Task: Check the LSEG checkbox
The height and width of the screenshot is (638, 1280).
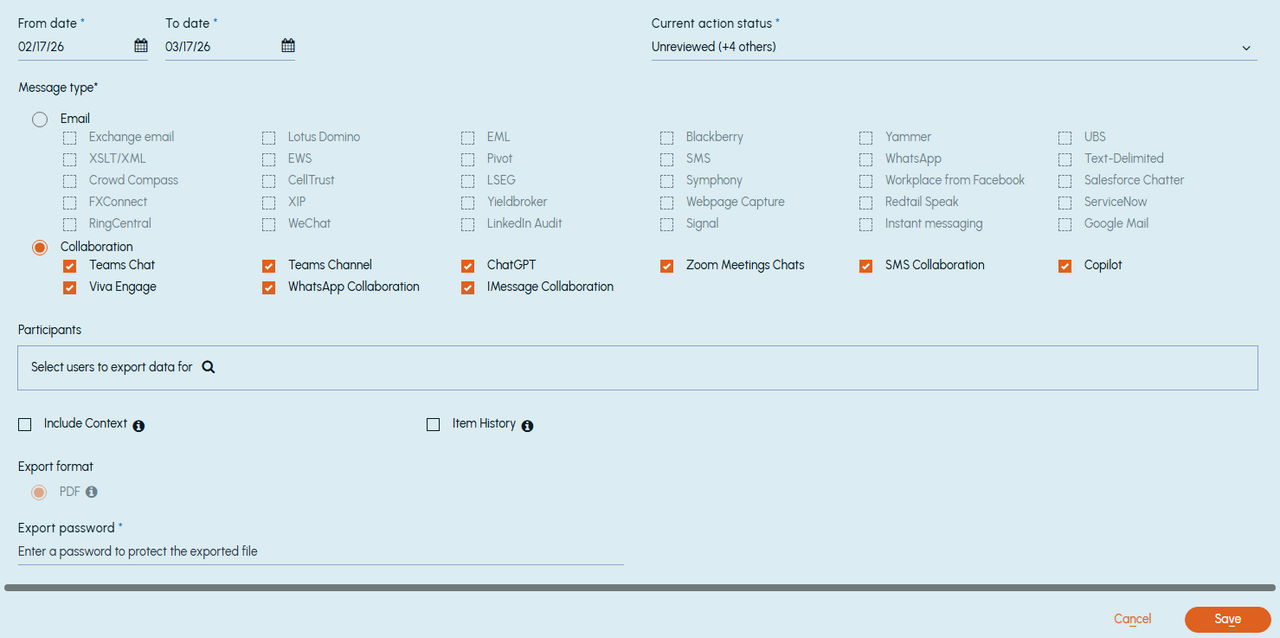Action: point(467,182)
